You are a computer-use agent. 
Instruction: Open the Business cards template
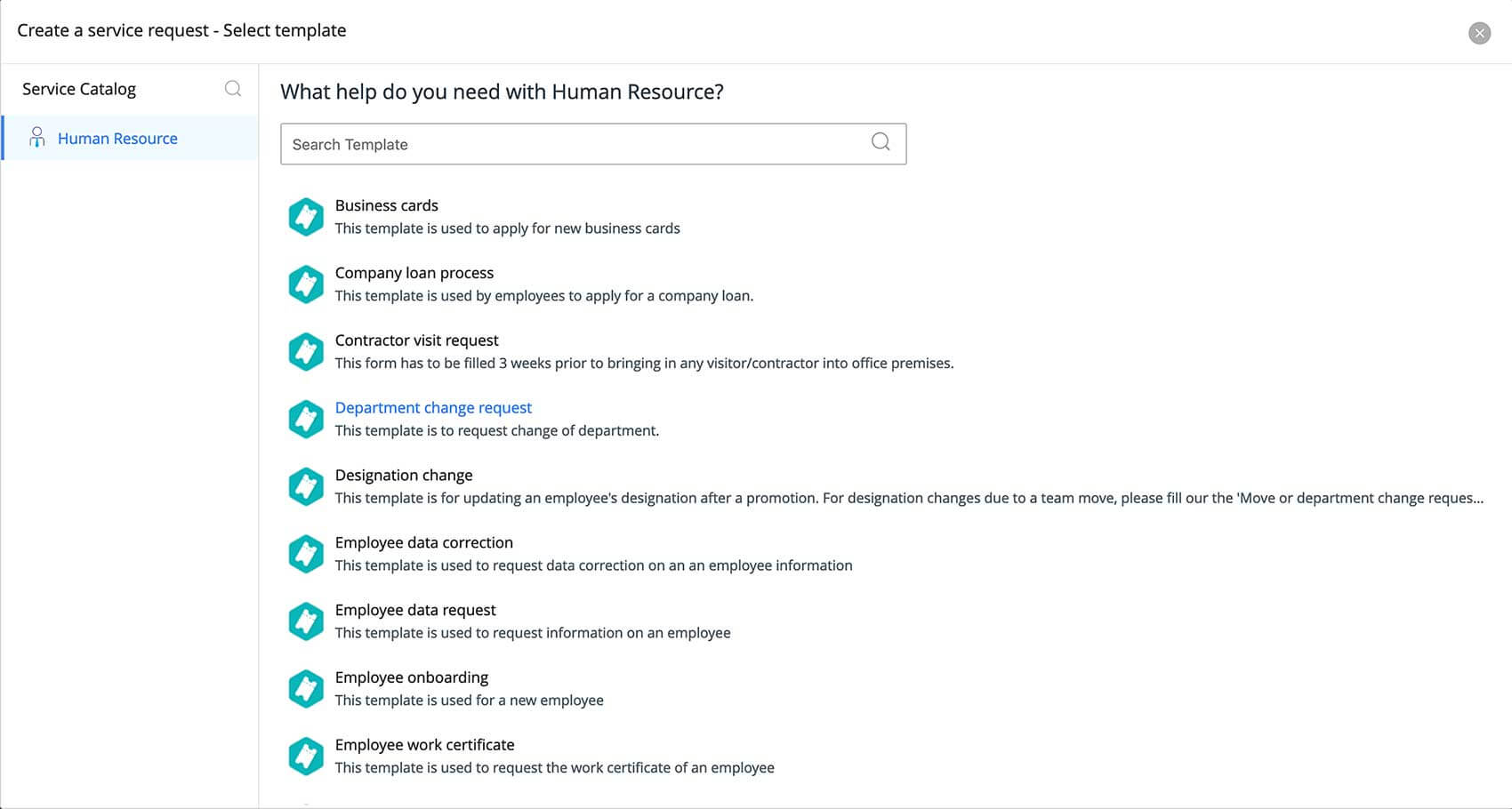click(386, 205)
